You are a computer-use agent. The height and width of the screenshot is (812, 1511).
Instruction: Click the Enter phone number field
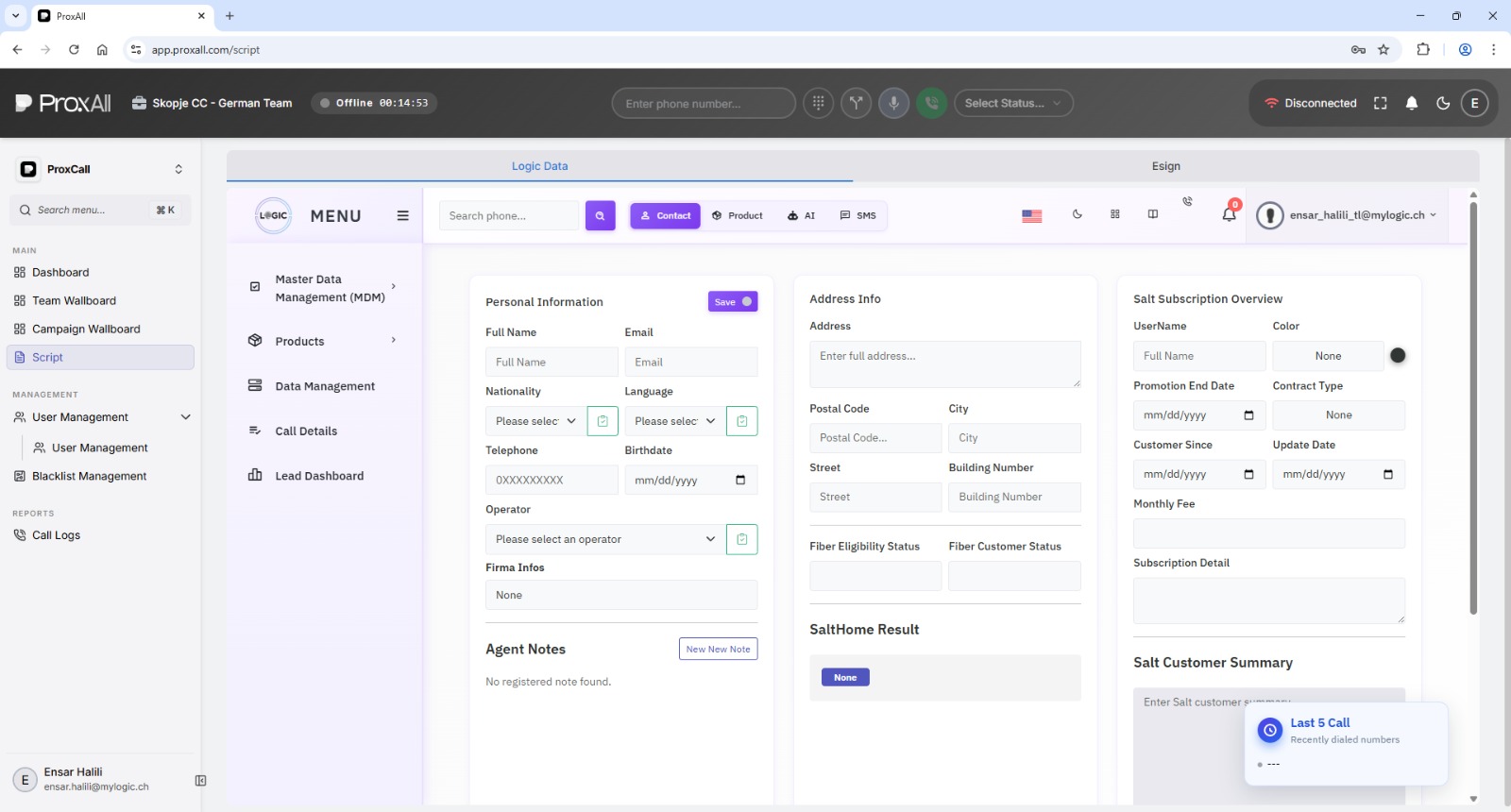coord(704,103)
